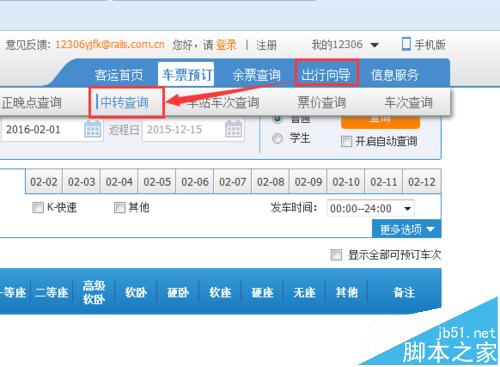Expand the 我的12306 dropdown
The width and height of the screenshot is (500, 367).
coord(345,44)
